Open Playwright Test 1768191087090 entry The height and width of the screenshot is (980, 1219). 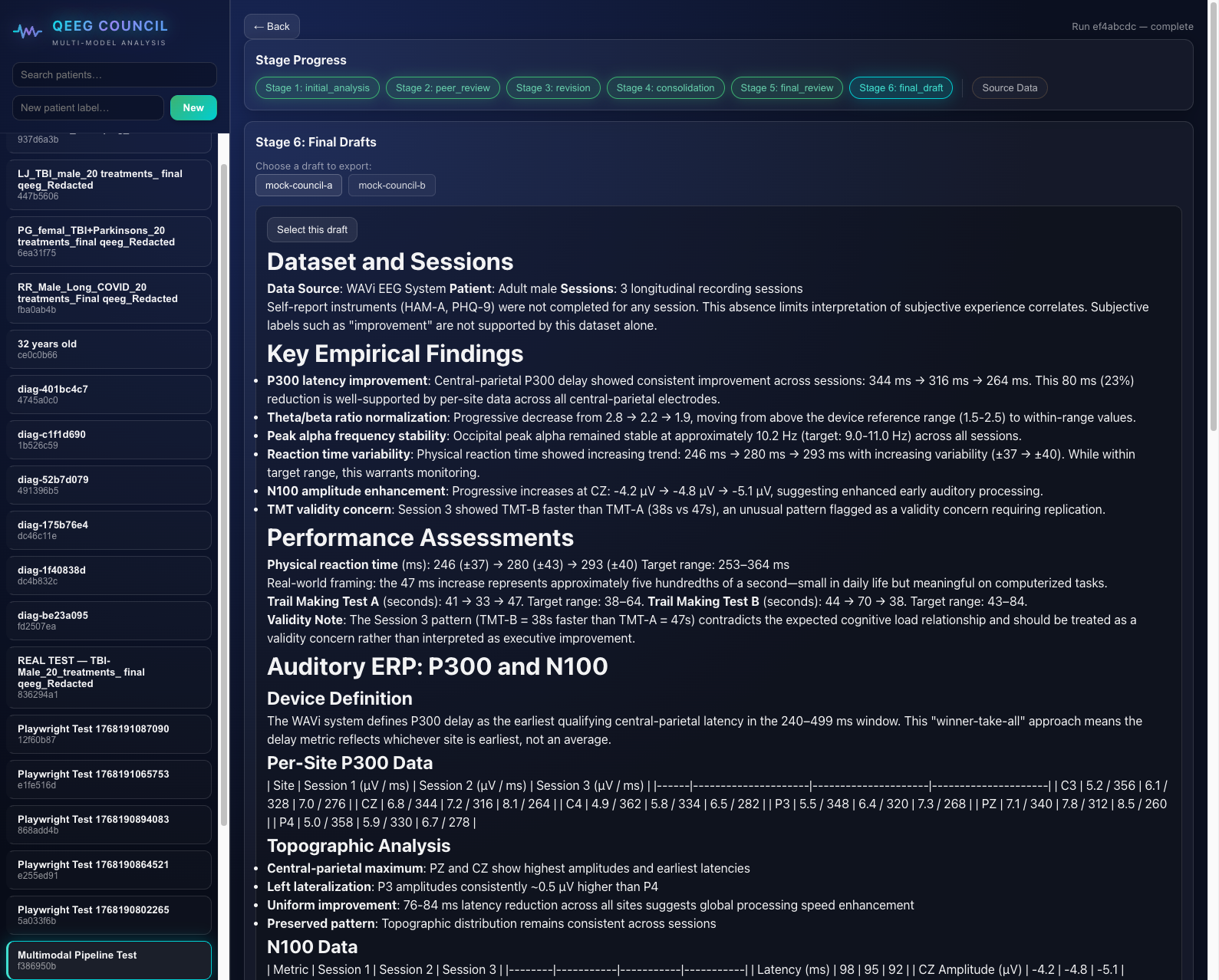point(109,734)
